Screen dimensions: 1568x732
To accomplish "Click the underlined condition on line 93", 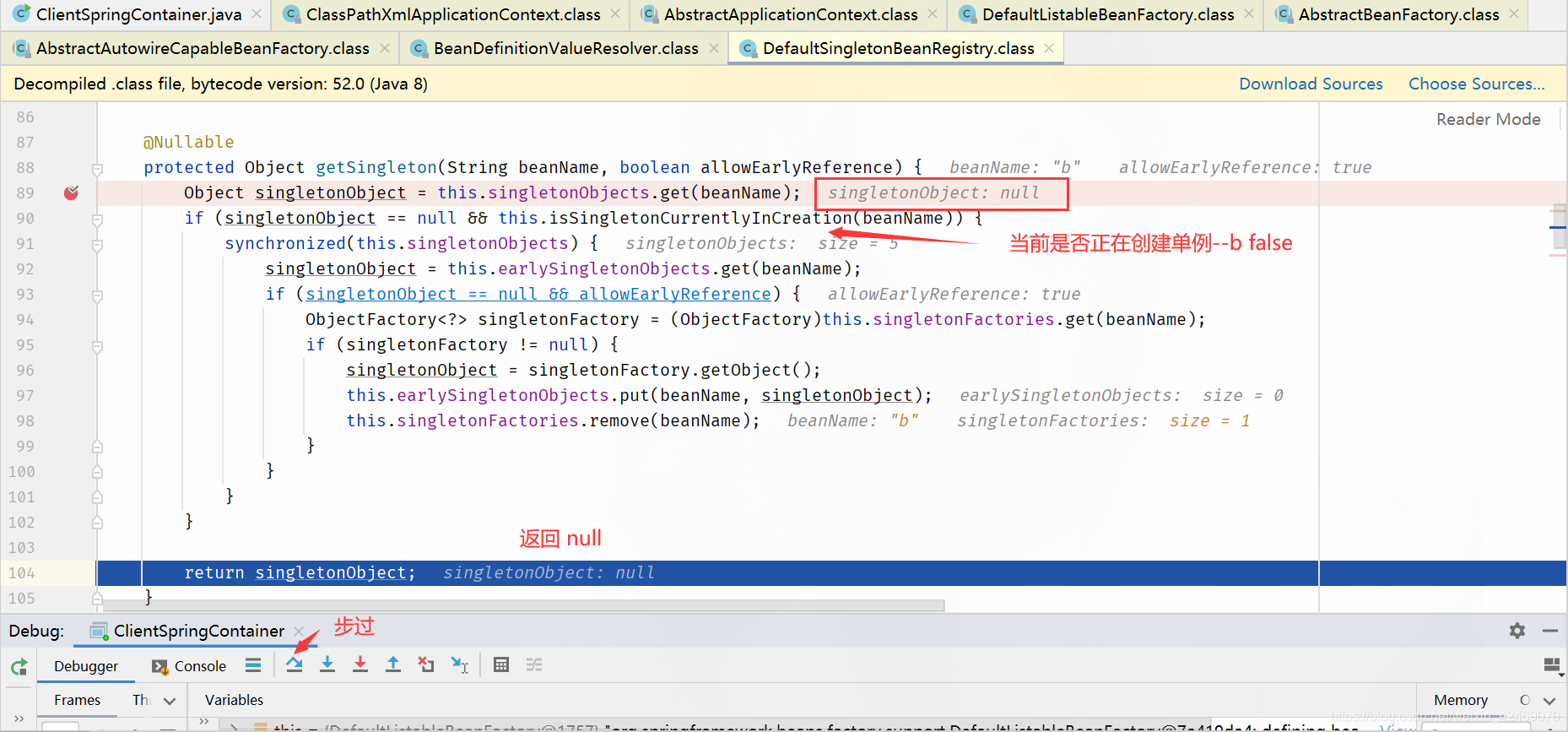I will (538, 294).
